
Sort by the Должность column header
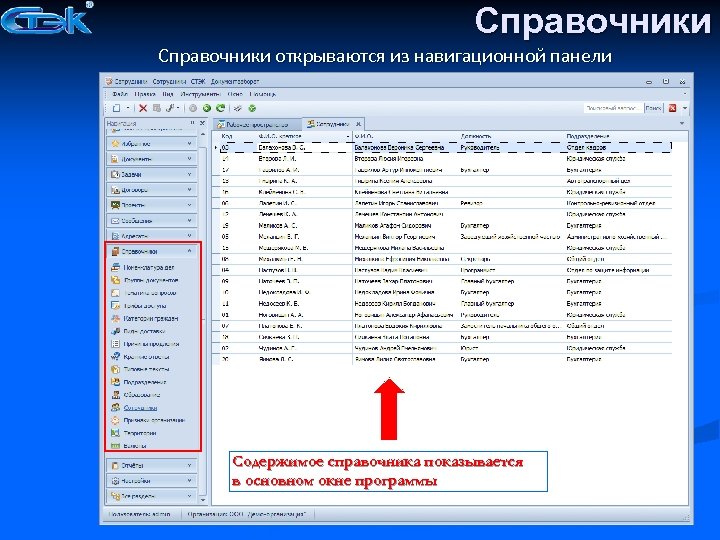512,136
